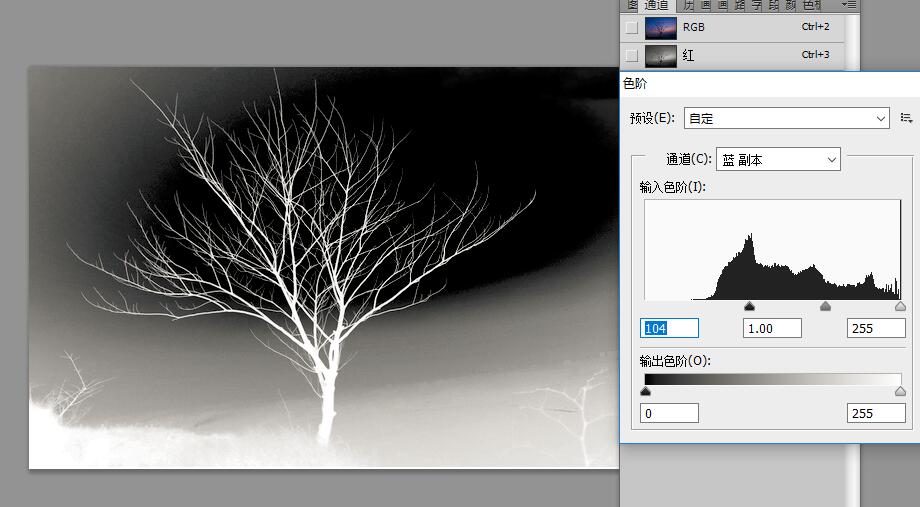Select the 红 channel thumbnail
Screen dimensions: 920x507
(660, 56)
